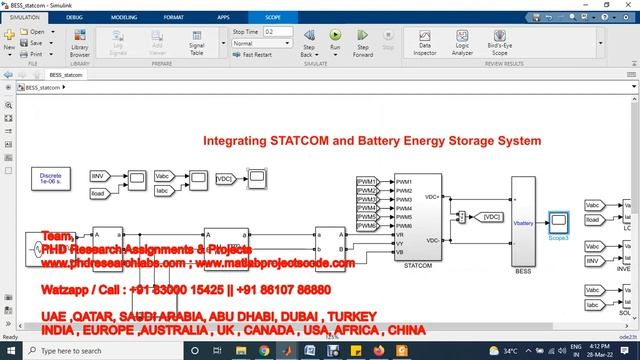
Task: Switch to the SCOPE tab
Action: [x=273, y=18]
